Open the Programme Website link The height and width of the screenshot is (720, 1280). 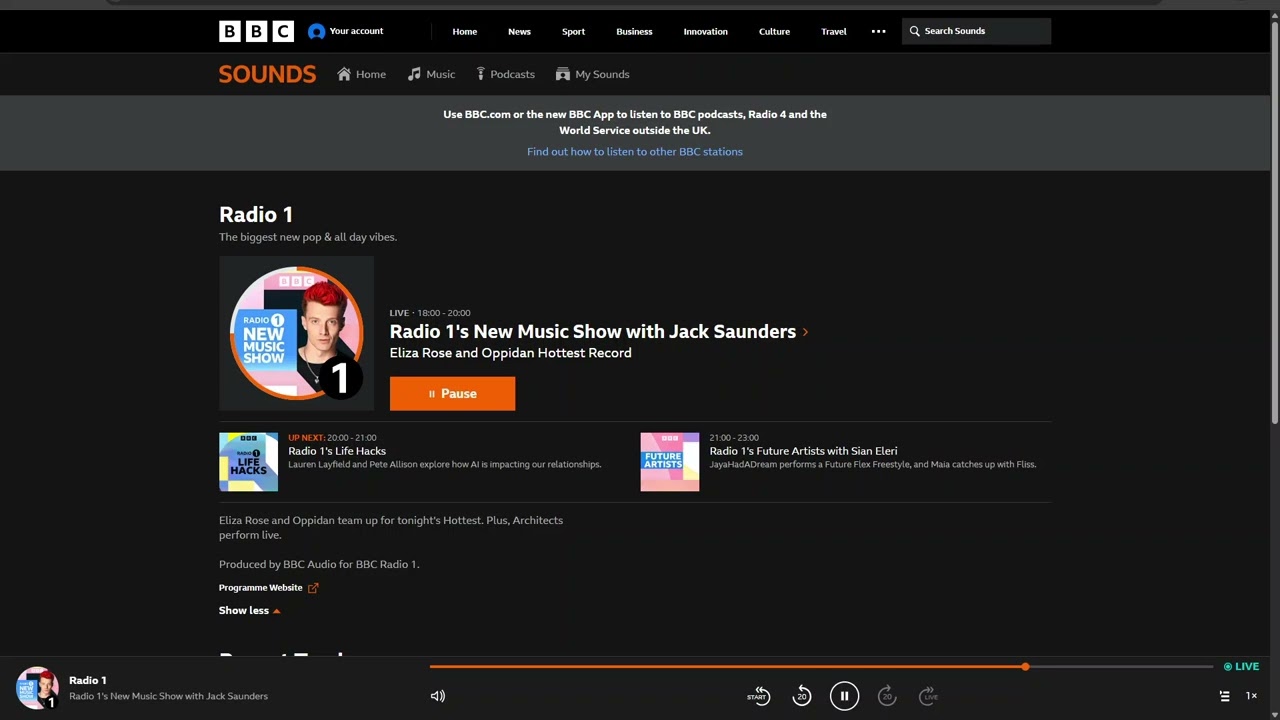pyautogui.click(x=260, y=588)
